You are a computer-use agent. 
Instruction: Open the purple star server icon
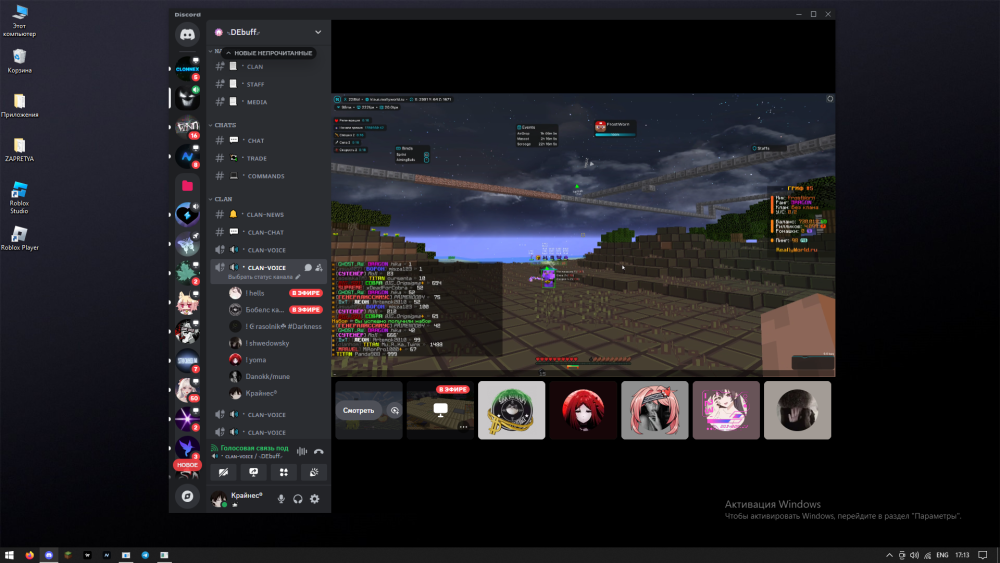pos(187,419)
